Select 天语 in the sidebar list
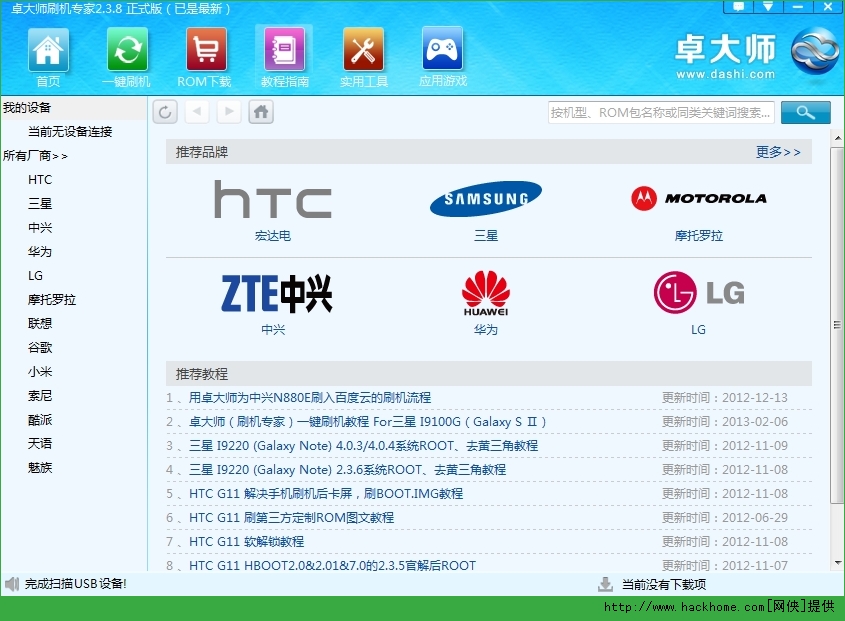 pos(40,444)
